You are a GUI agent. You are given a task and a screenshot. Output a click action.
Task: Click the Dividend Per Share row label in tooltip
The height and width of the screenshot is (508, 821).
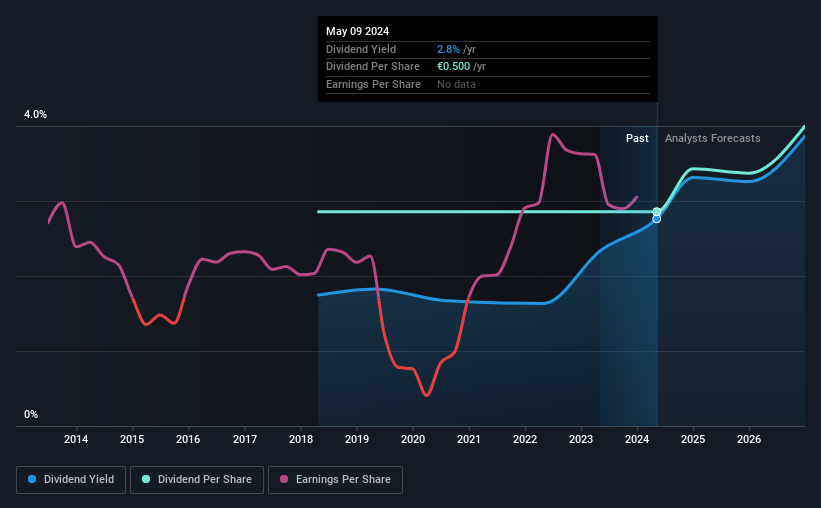[x=373, y=67]
